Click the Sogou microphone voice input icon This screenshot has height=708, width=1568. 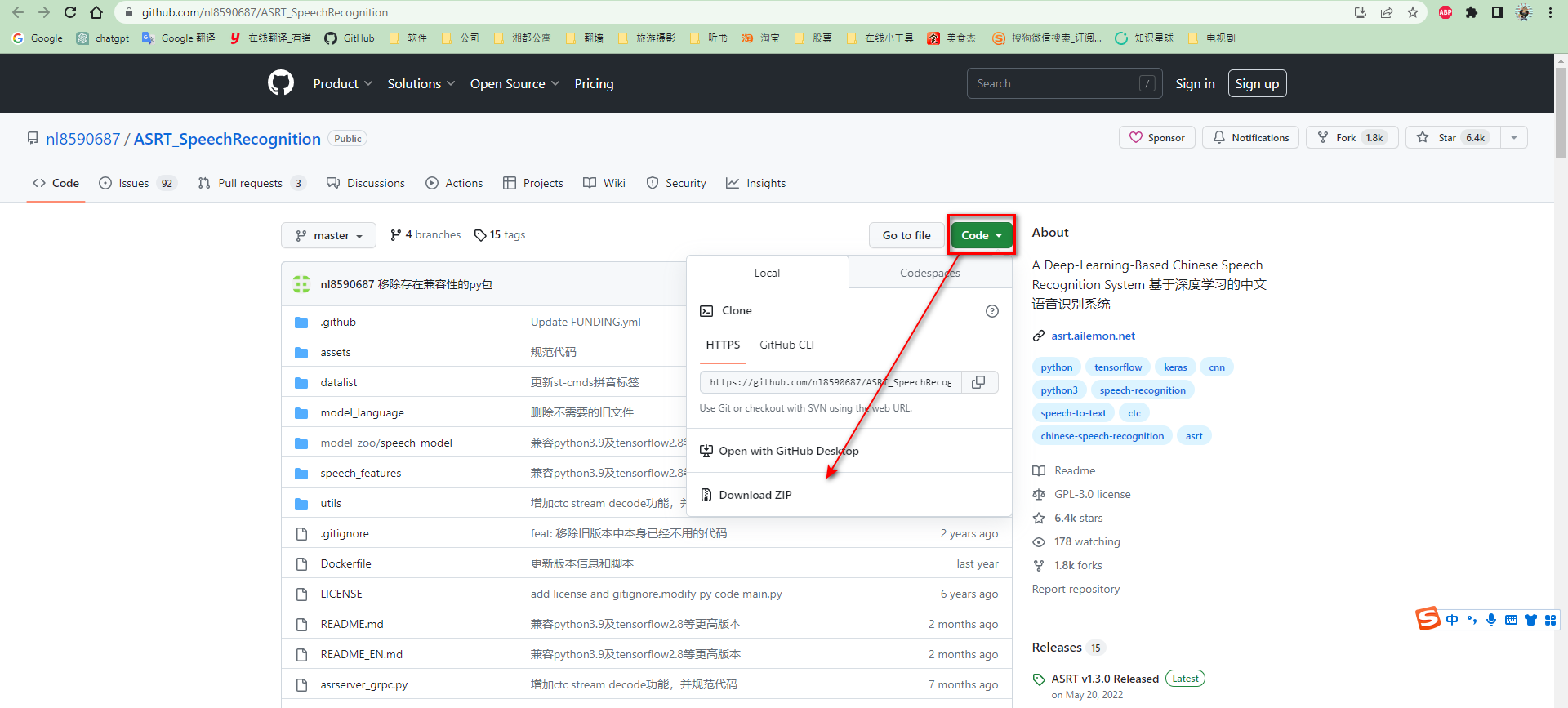click(1491, 620)
